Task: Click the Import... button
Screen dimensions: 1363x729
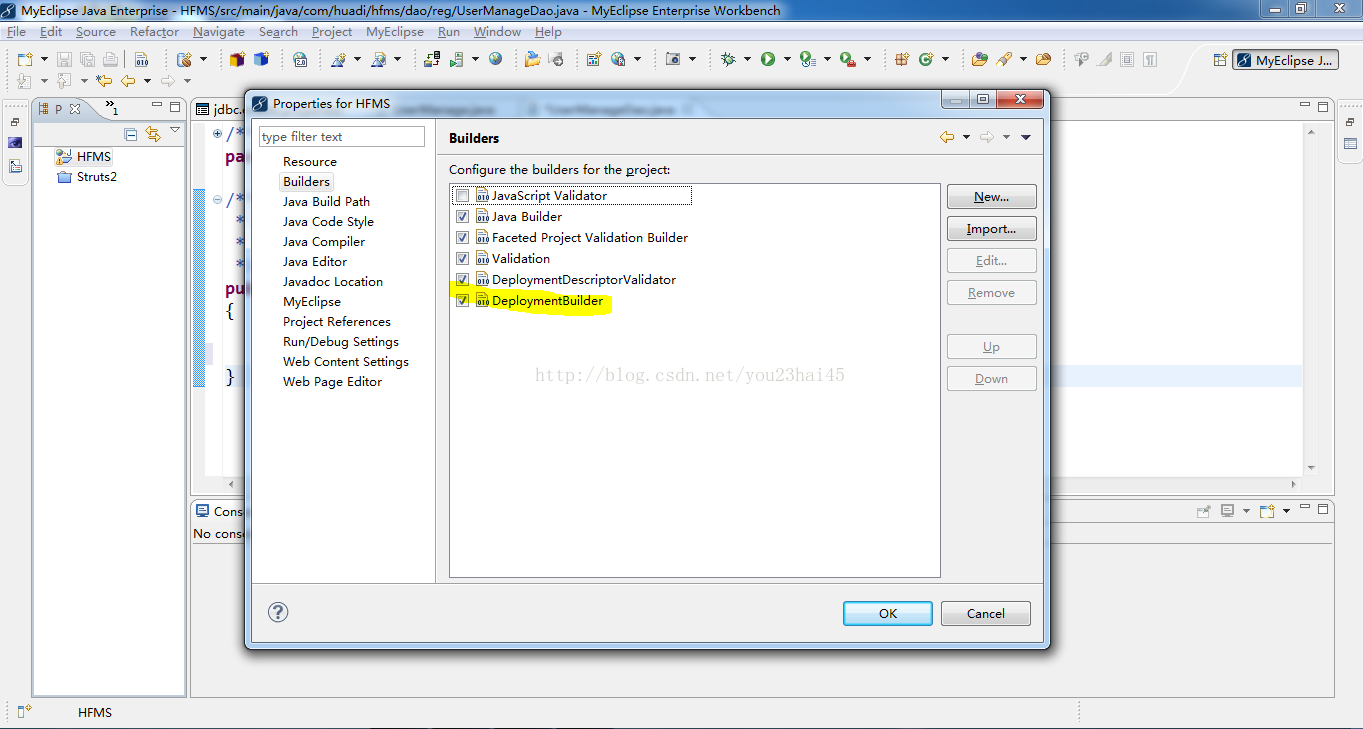Action: point(992,229)
